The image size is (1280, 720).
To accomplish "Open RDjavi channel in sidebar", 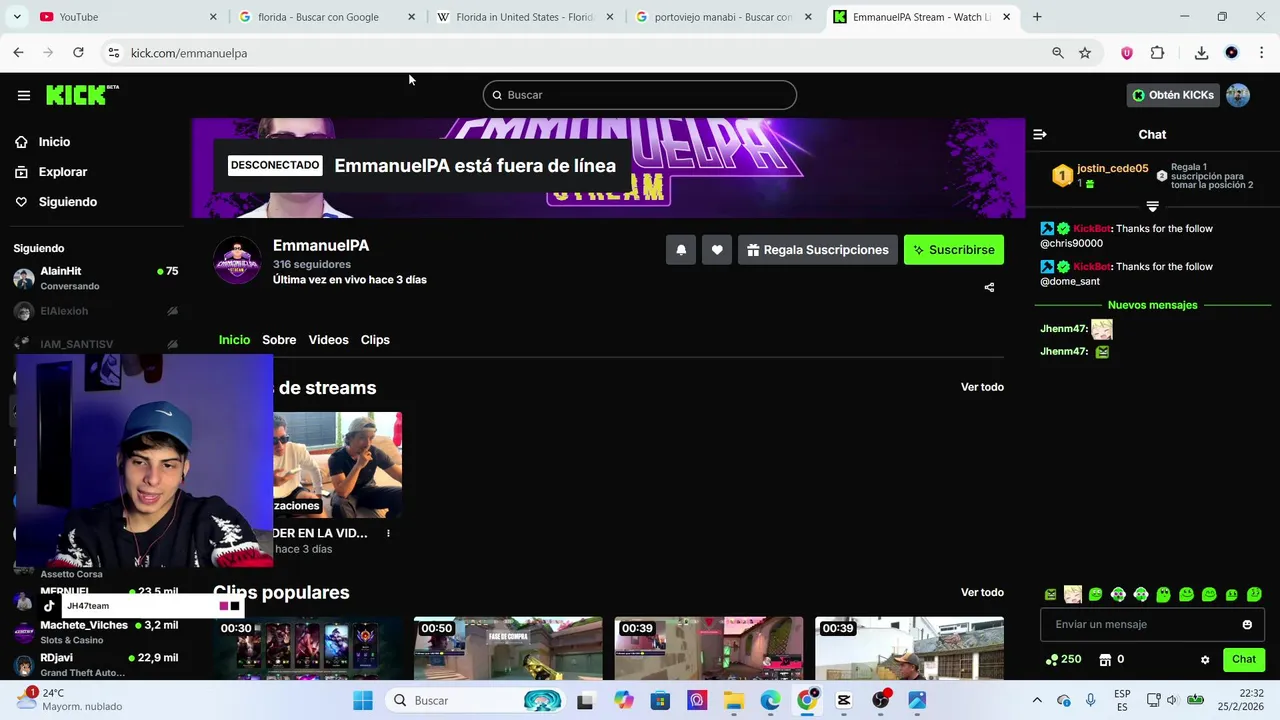I will [x=96, y=664].
